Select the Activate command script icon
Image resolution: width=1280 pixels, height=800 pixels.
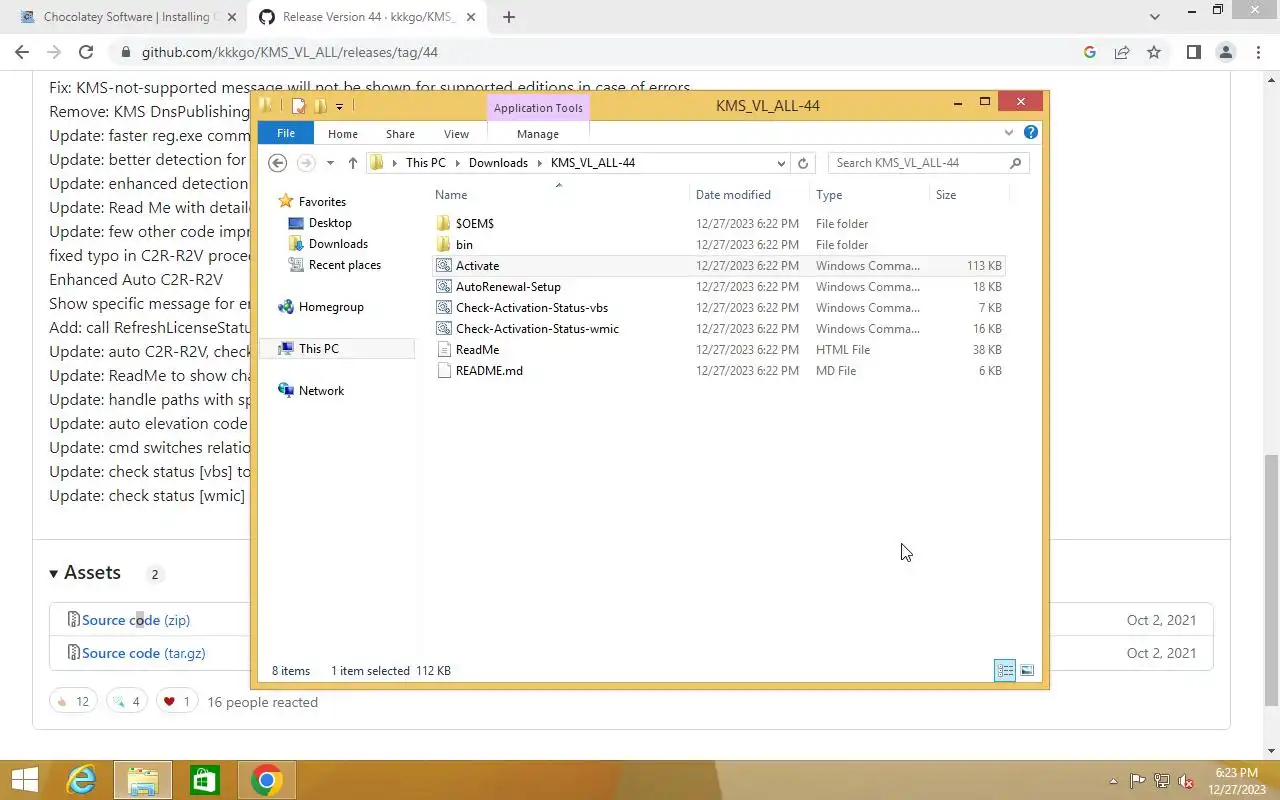coord(444,266)
